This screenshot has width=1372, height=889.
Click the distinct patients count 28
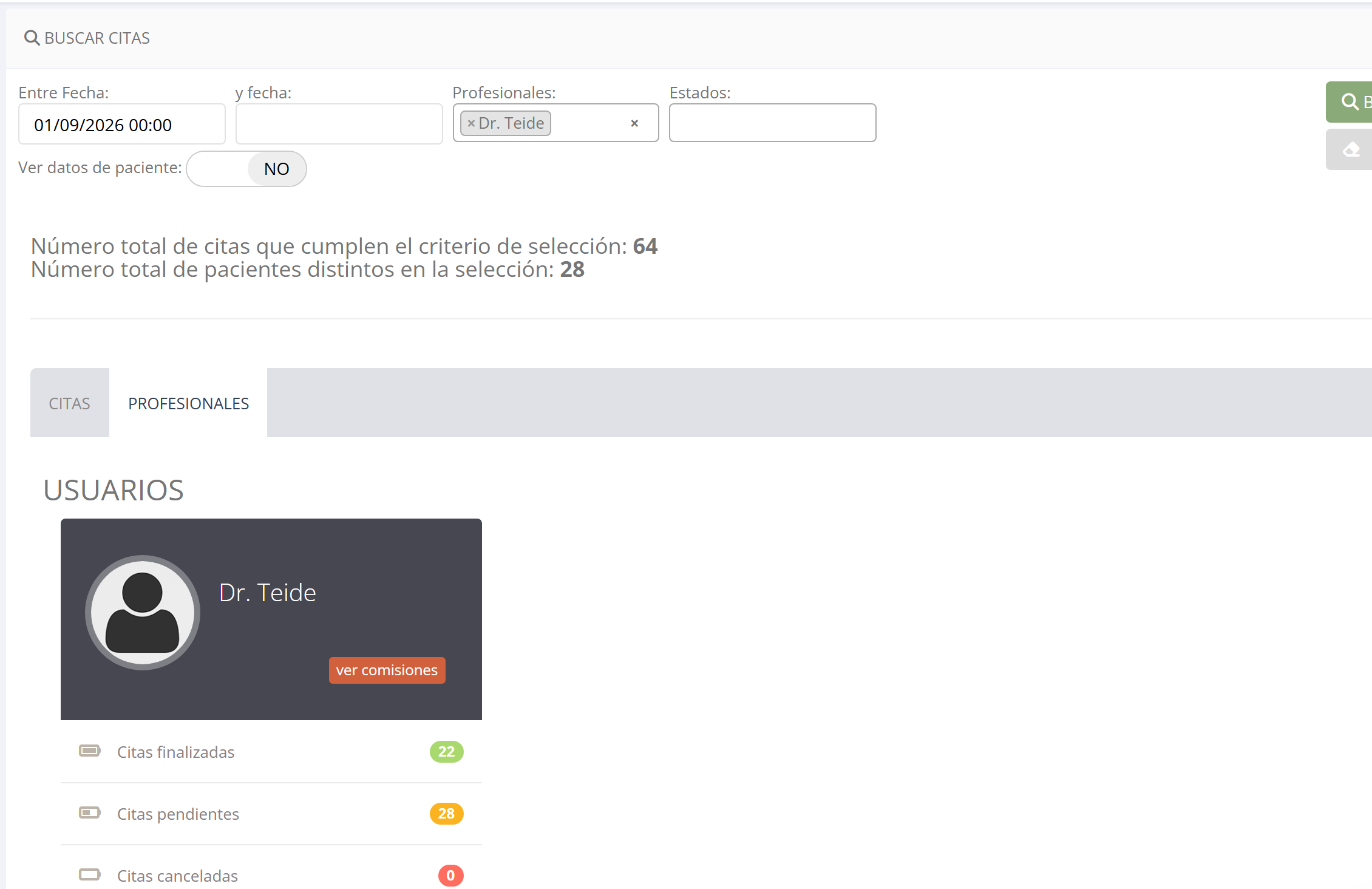point(572,269)
